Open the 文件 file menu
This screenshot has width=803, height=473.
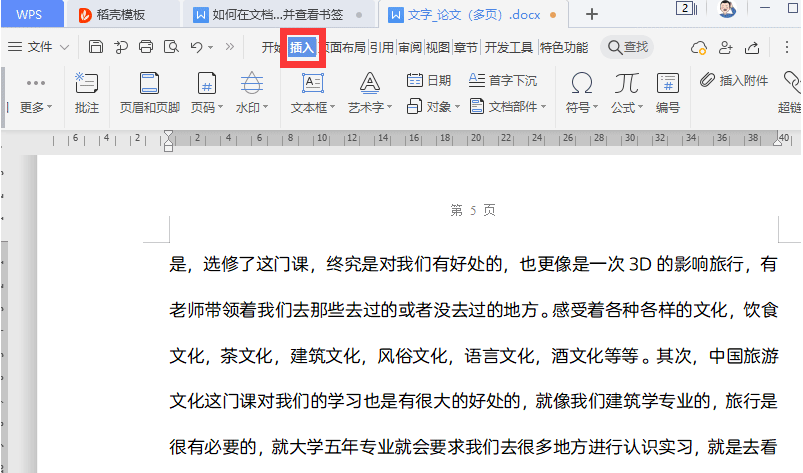[39, 47]
